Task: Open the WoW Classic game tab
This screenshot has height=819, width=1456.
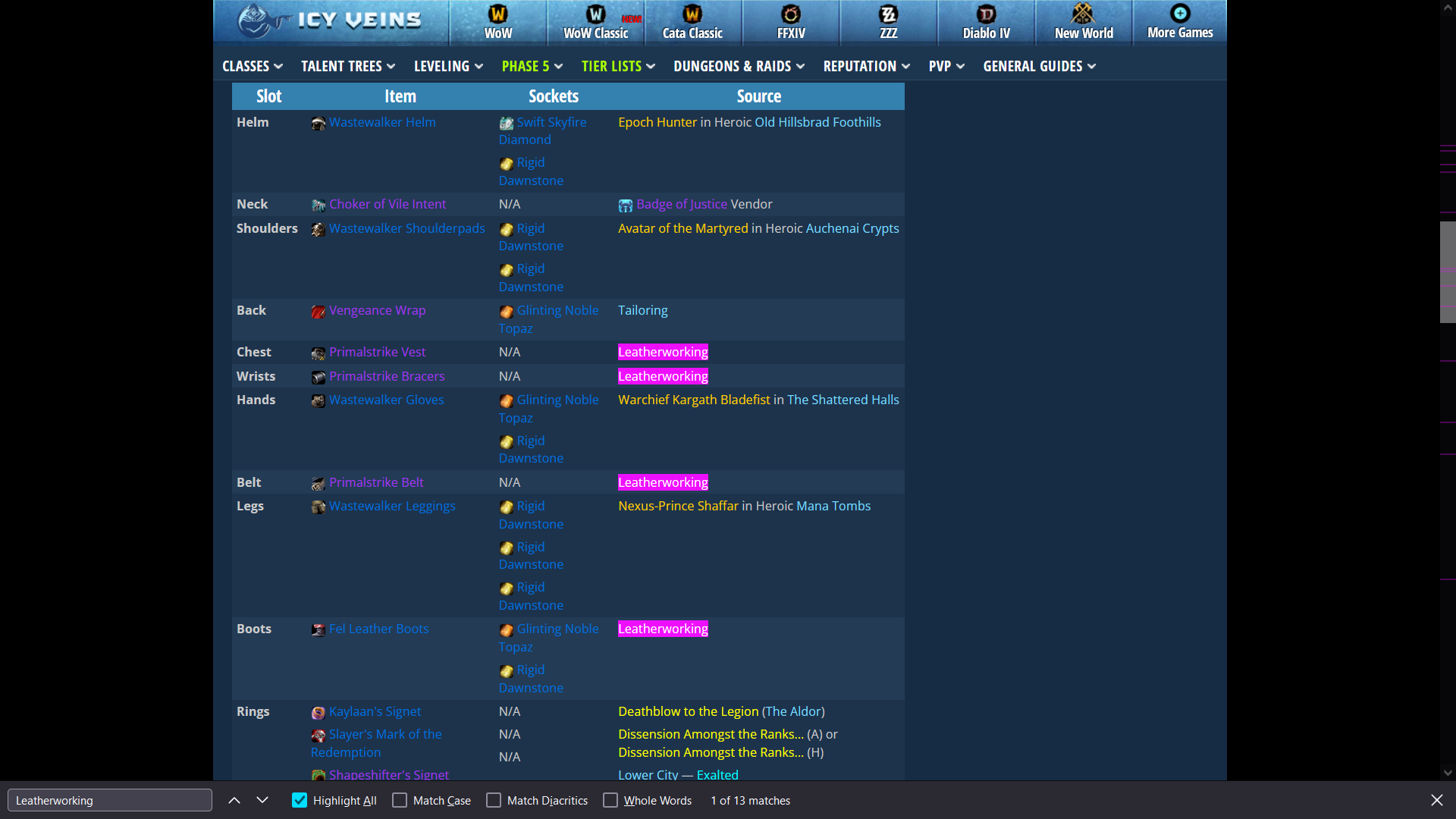Action: 595,23
